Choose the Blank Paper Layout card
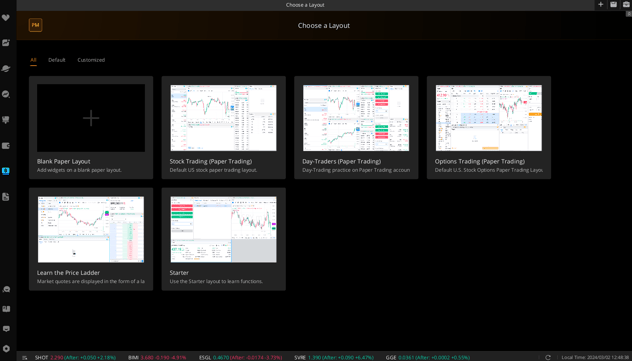The image size is (632, 361). tap(91, 127)
